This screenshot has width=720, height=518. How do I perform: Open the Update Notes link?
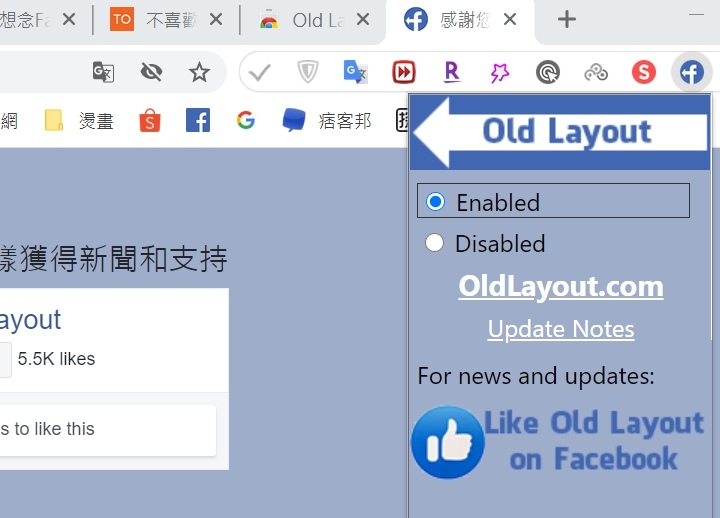point(561,329)
